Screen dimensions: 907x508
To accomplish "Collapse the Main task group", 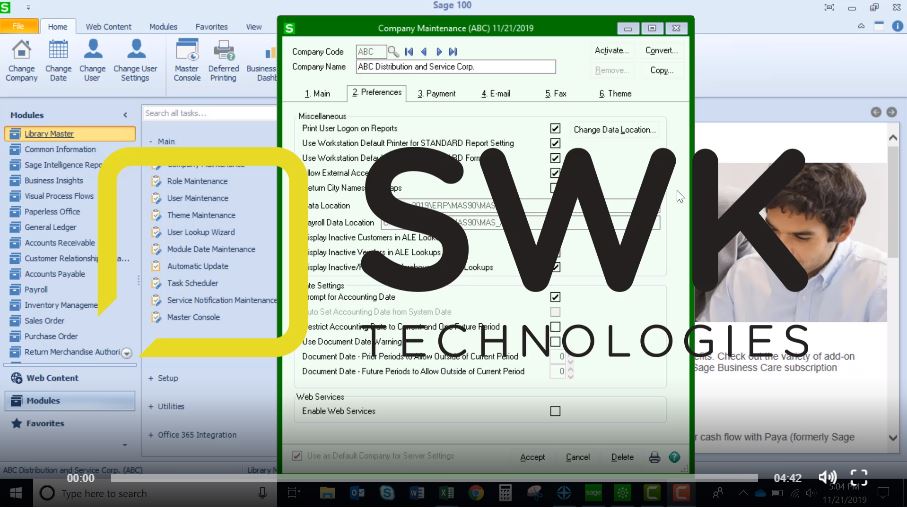I will (x=151, y=141).
